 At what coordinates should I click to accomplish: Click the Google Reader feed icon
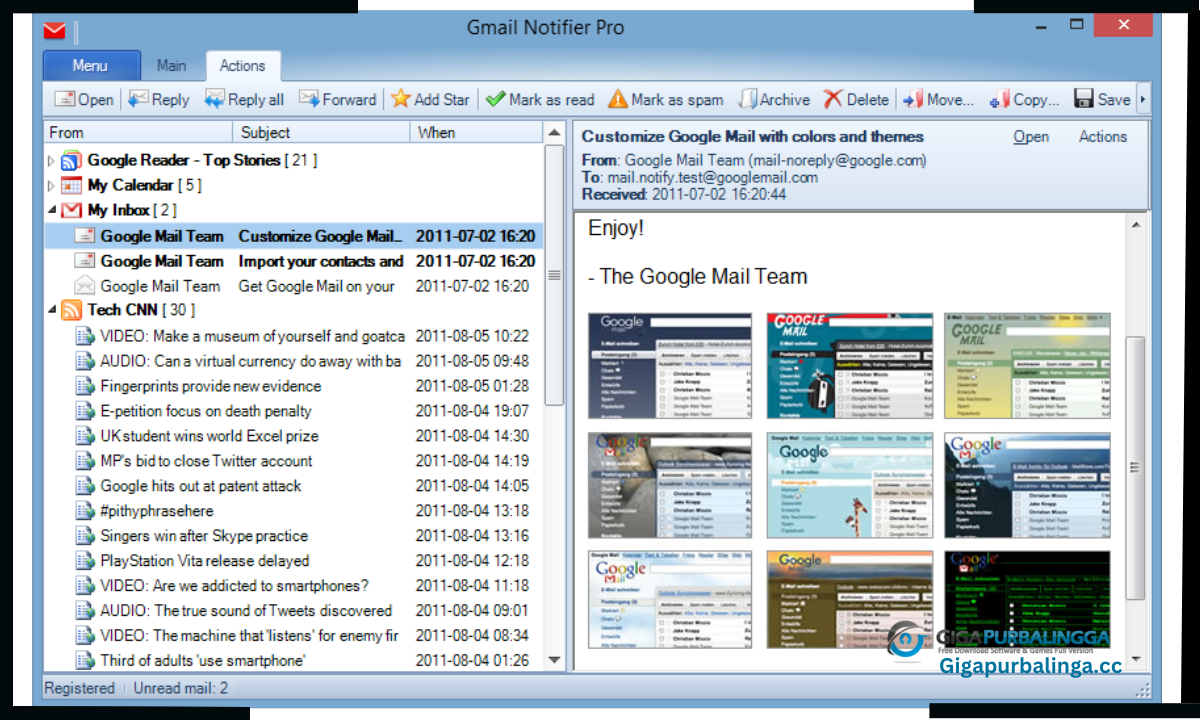[71, 160]
